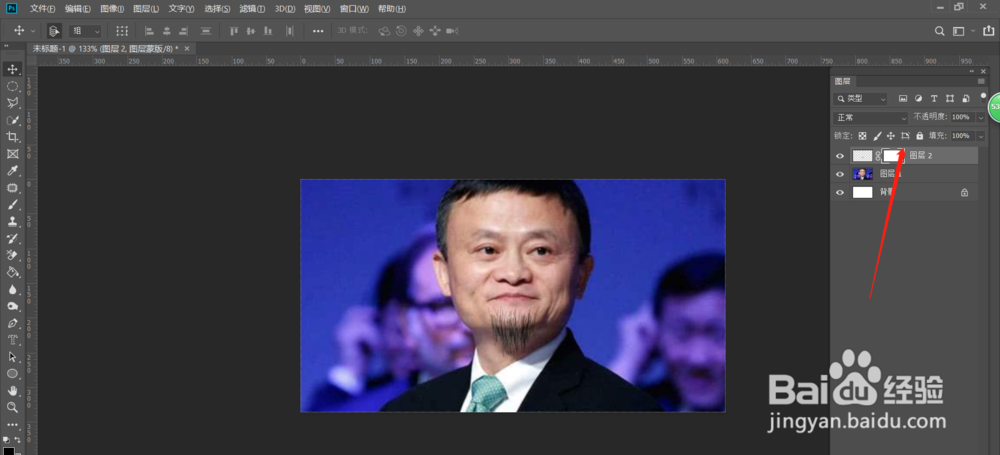
Task: Open the more align options ellipsis
Action: pos(318,31)
